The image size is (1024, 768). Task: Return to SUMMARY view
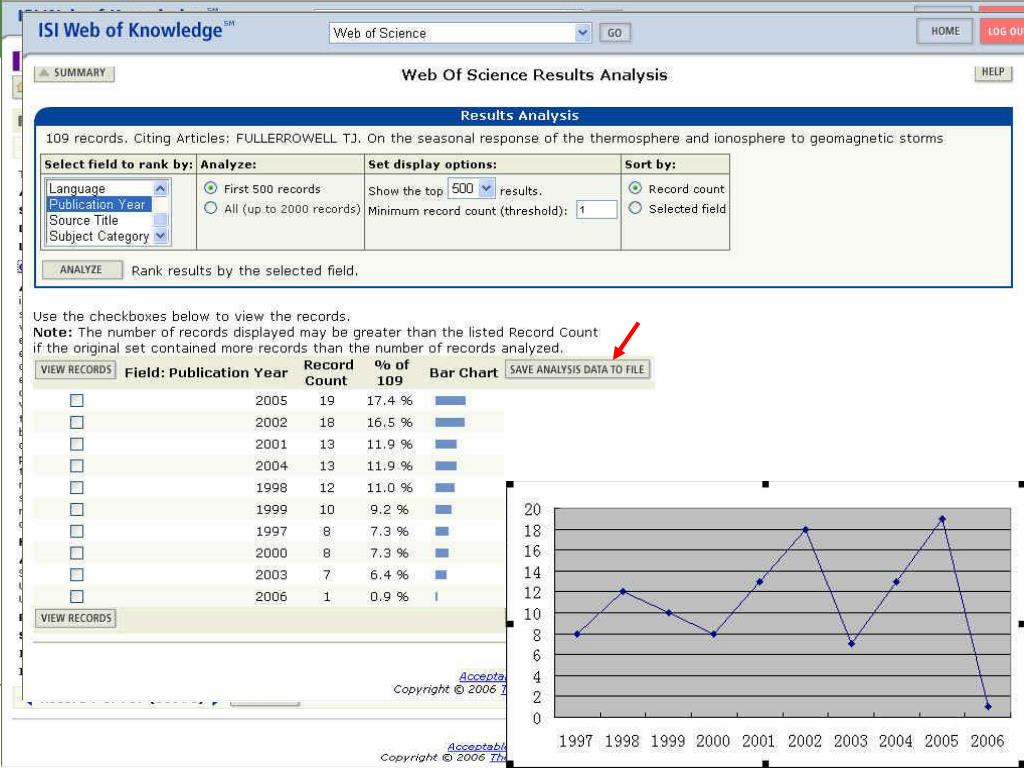coord(74,73)
